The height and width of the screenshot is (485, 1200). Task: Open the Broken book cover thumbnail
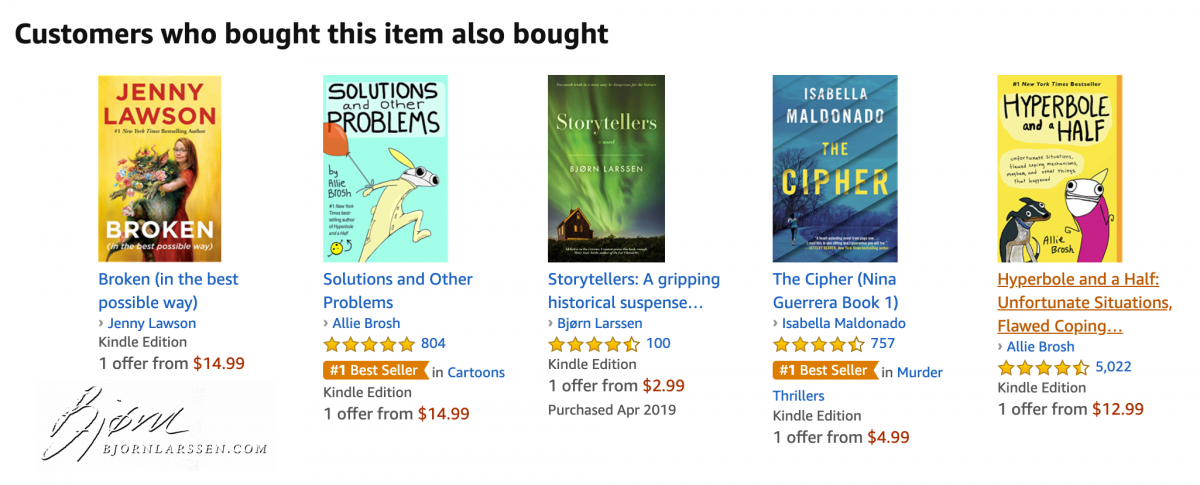tap(159, 168)
